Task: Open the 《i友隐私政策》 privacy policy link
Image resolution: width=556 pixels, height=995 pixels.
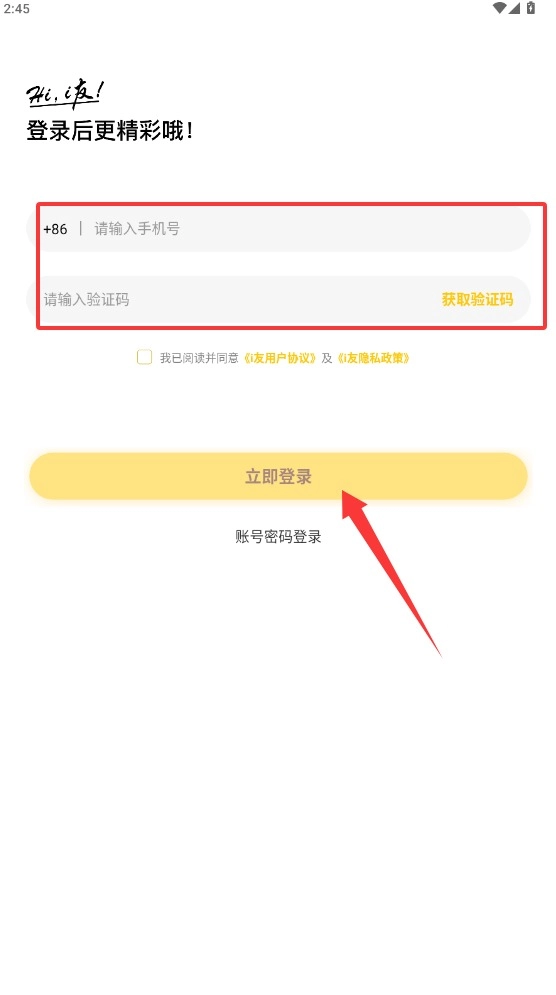Action: click(373, 358)
